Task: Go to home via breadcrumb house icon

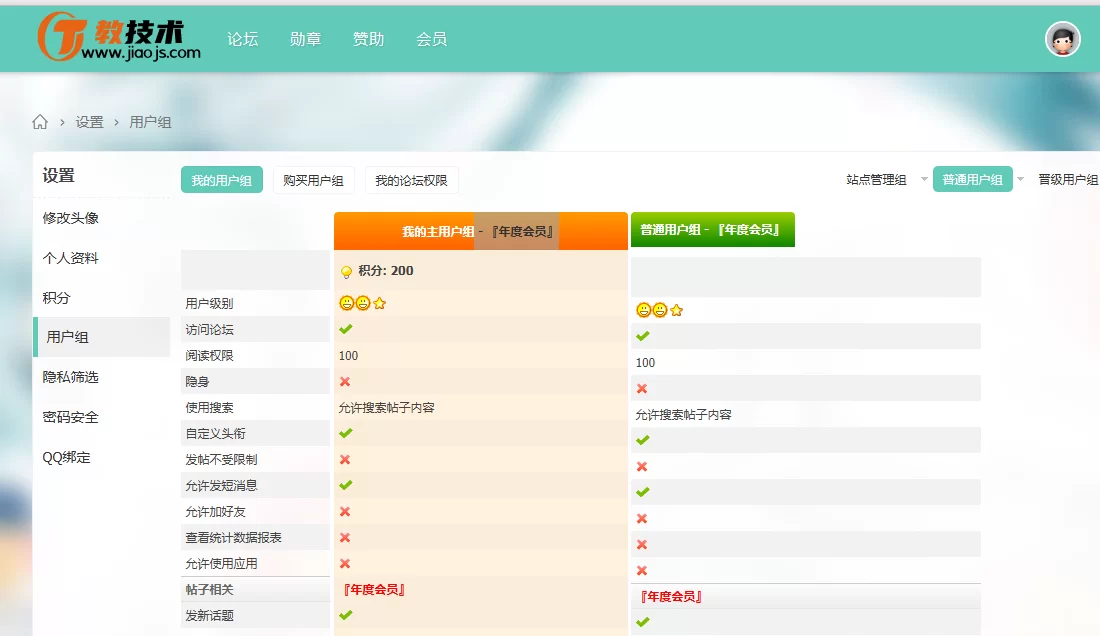Action: click(x=40, y=122)
